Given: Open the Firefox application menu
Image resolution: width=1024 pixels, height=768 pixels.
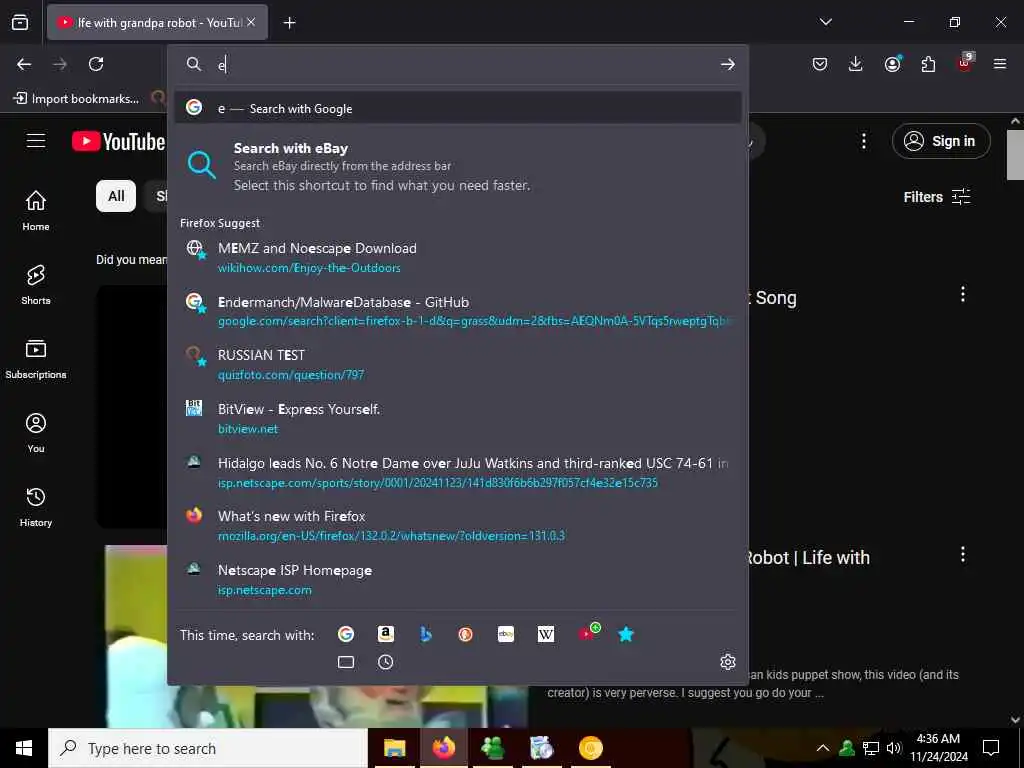Looking at the screenshot, I should (x=1000, y=64).
